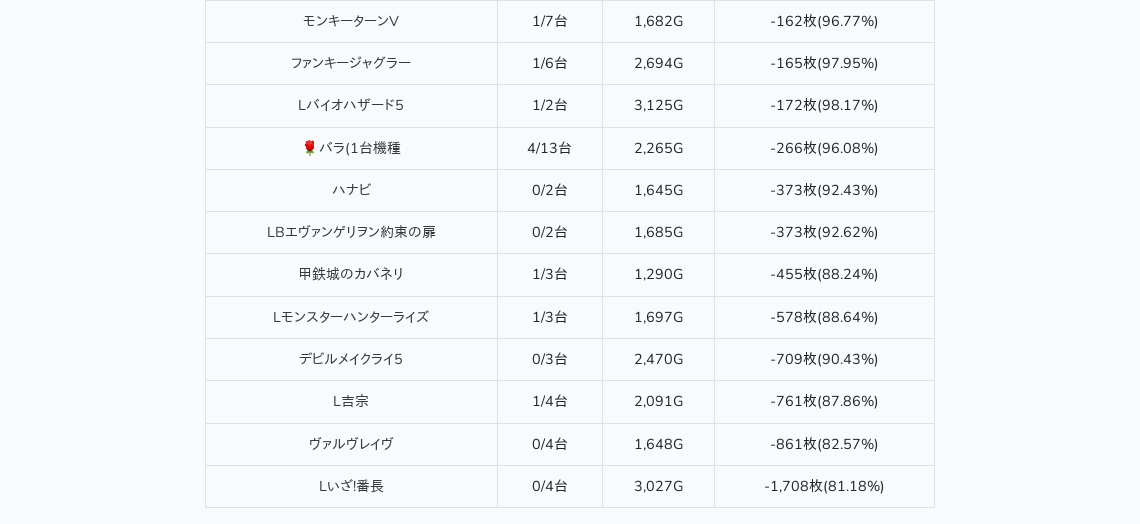Select the ハナビ machine name
This screenshot has width=1140, height=524.
(x=351, y=190)
